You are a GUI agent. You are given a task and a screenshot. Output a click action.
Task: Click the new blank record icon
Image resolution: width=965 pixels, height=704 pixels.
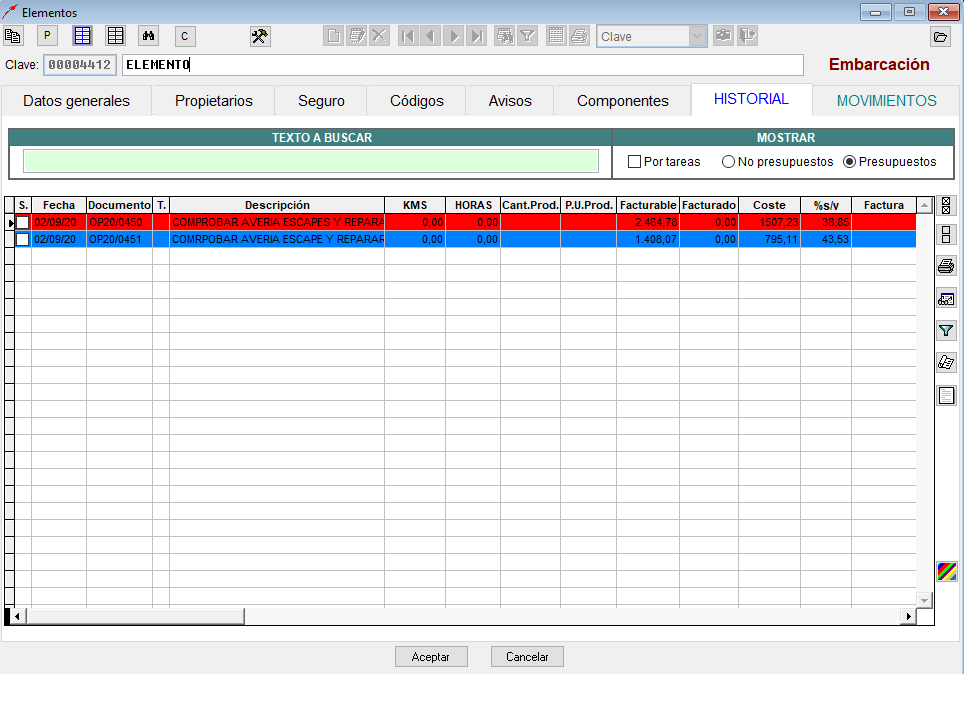[334, 36]
